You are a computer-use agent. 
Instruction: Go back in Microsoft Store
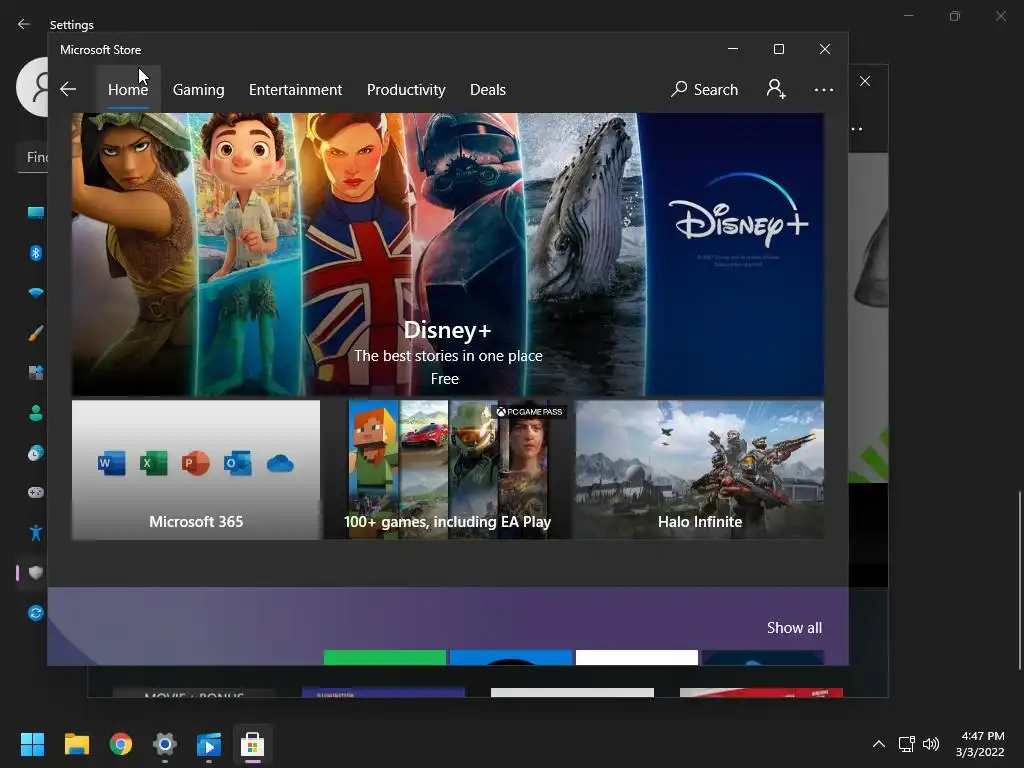click(x=68, y=89)
